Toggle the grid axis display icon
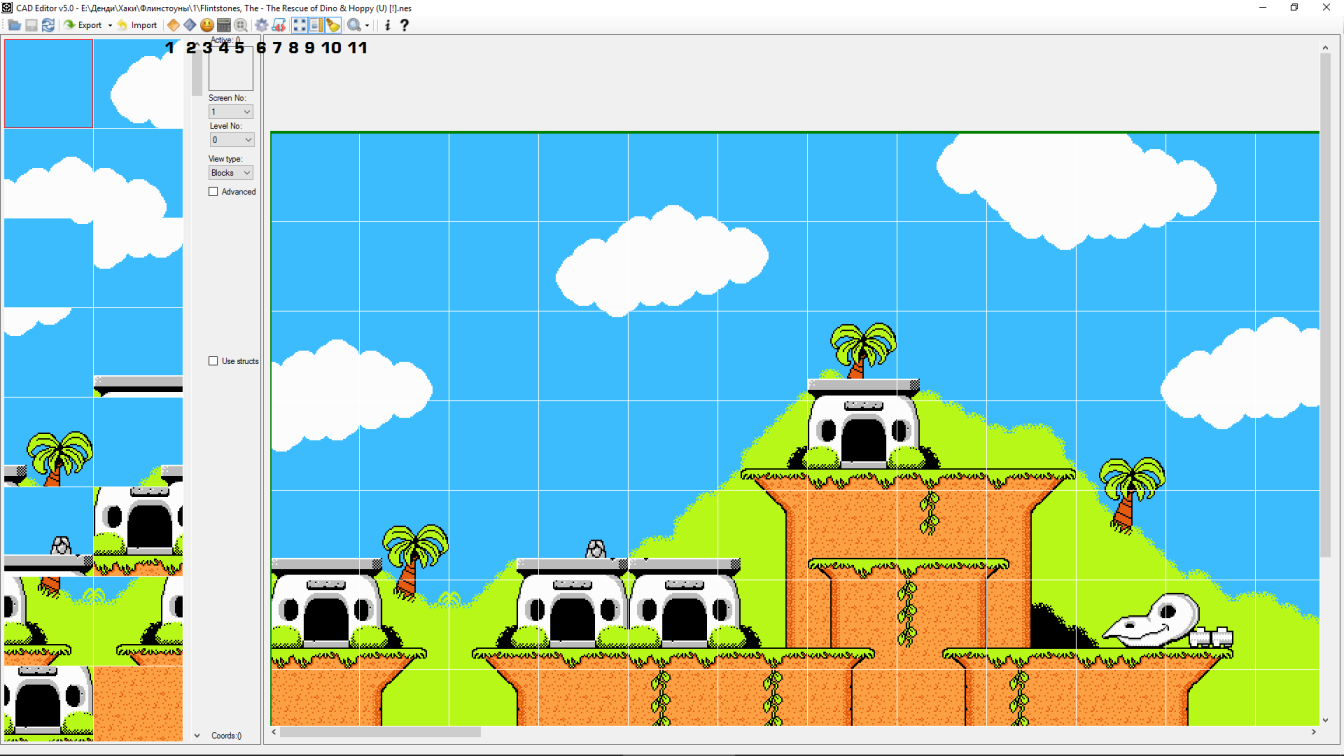The width and height of the screenshot is (1344, 756). [x=299, y=25]
